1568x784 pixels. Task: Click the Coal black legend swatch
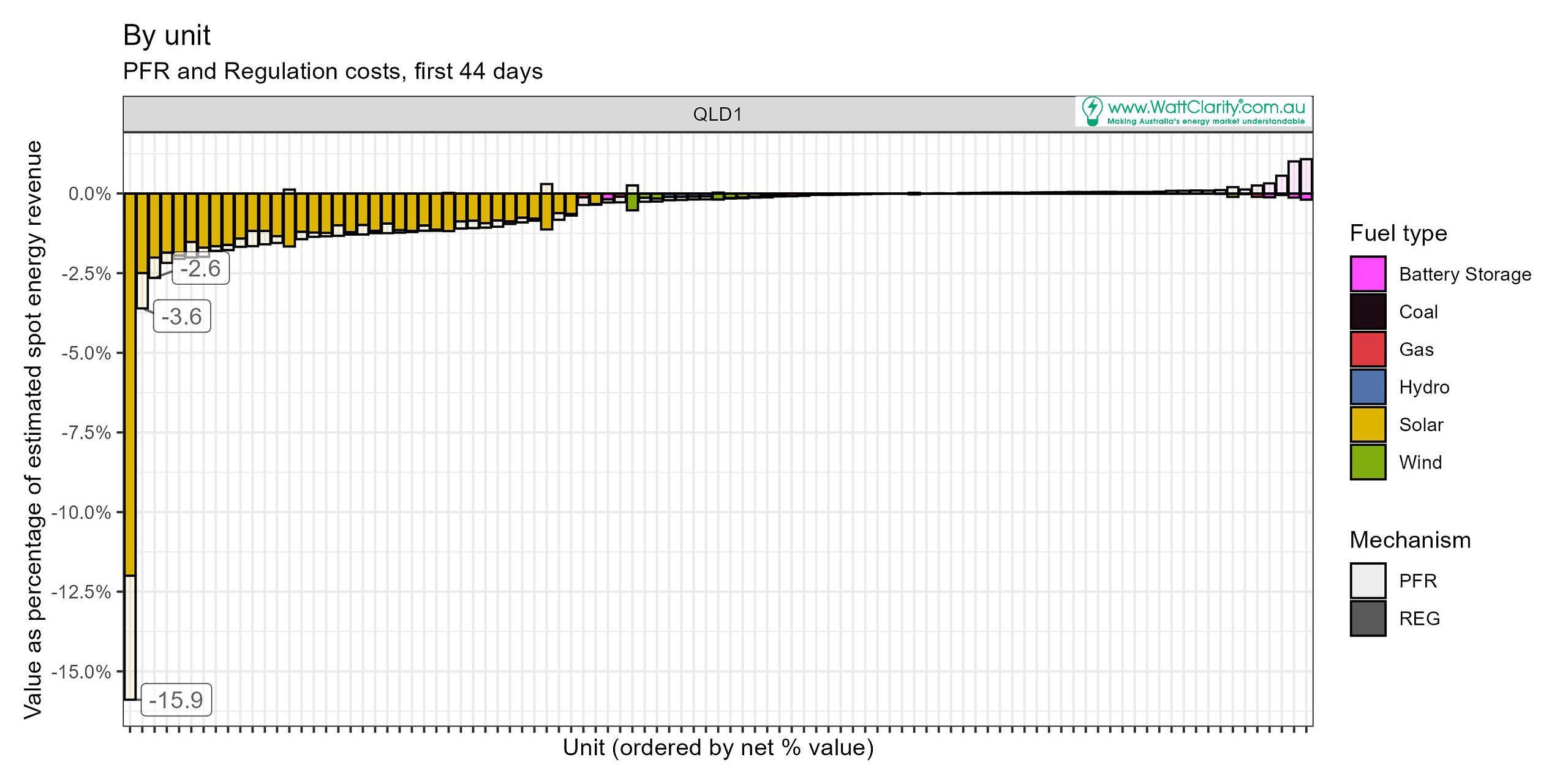1368,312
